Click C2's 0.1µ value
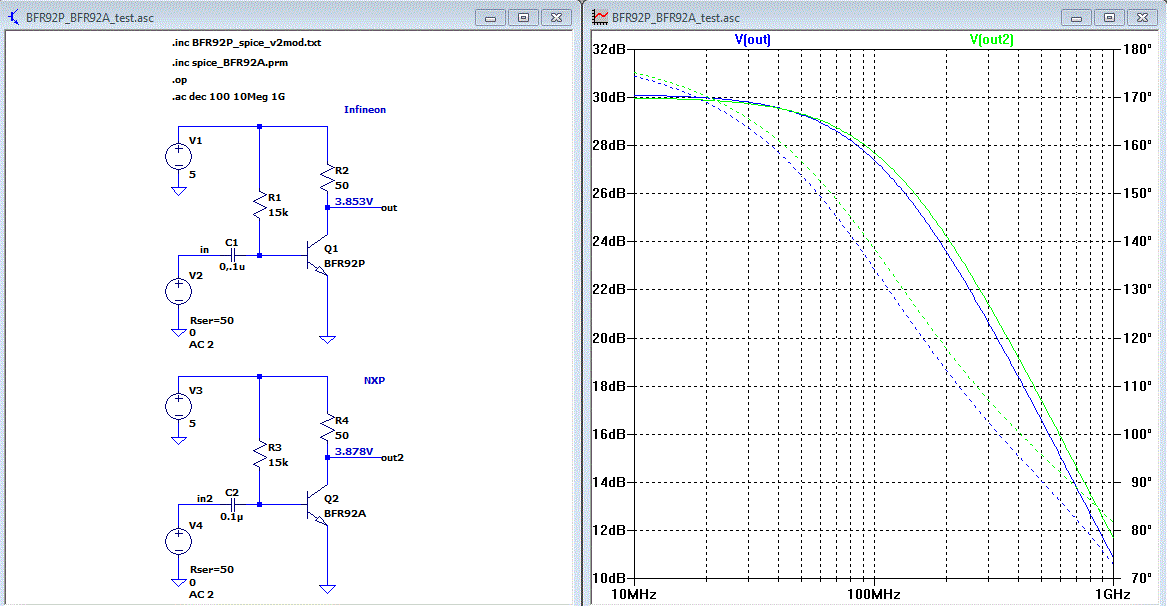 [x=232, y=517]
